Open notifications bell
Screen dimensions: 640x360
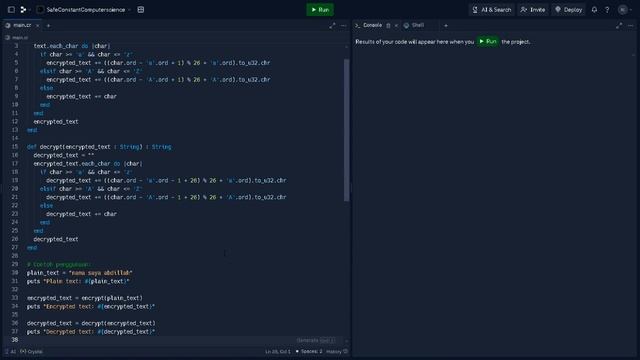tap(594, 9)
